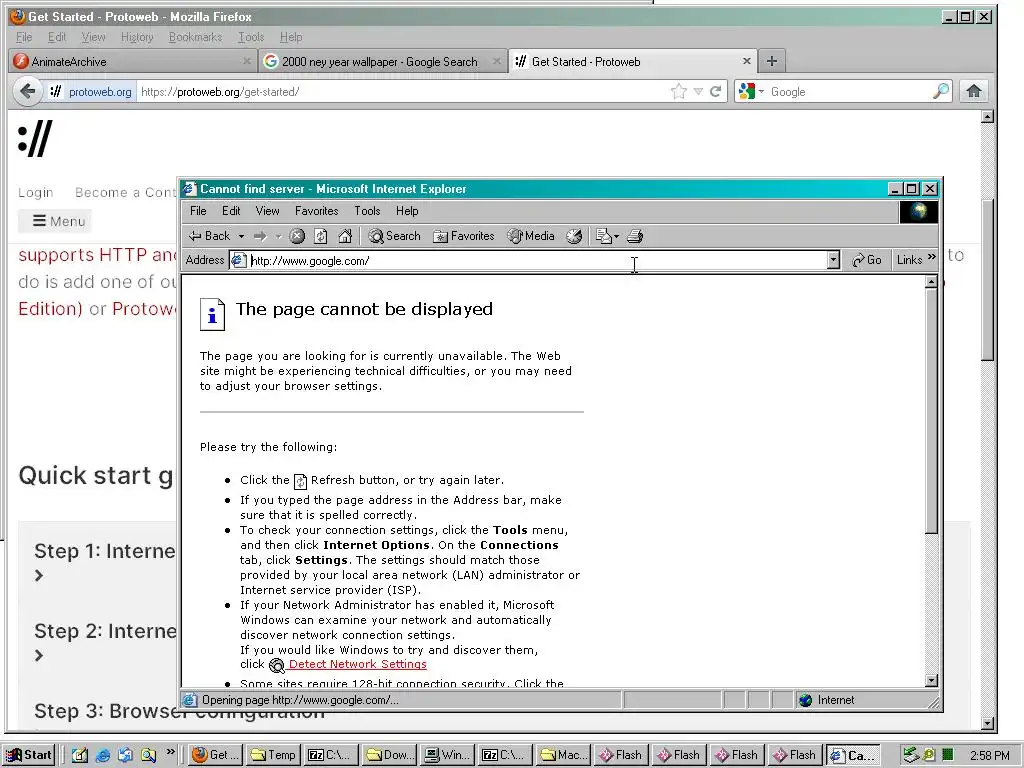Expand Step 1 Internet section chevron
The image size is (1024, 768).
(39, 575)
